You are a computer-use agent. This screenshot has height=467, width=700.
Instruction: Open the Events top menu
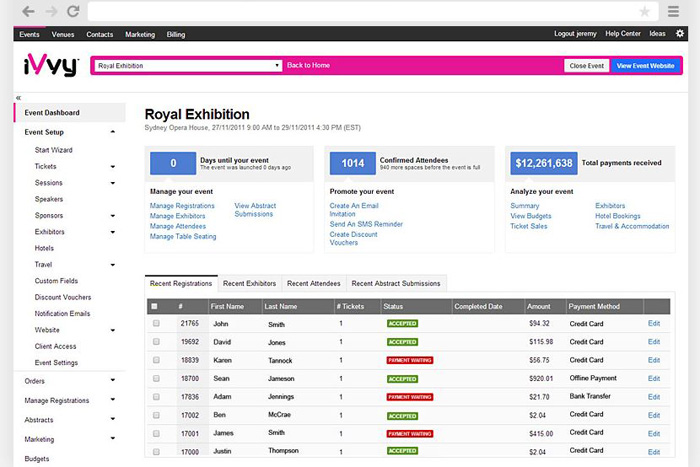(x=29, y=34)
